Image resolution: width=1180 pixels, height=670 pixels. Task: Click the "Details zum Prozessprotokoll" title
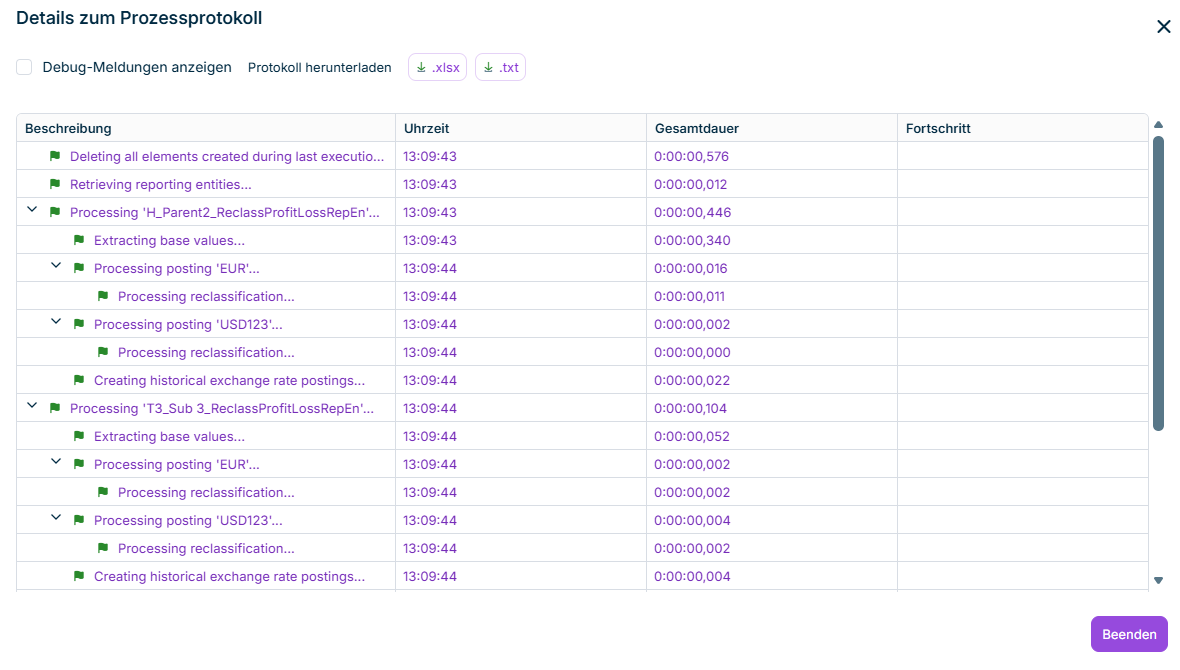[139, 18]
